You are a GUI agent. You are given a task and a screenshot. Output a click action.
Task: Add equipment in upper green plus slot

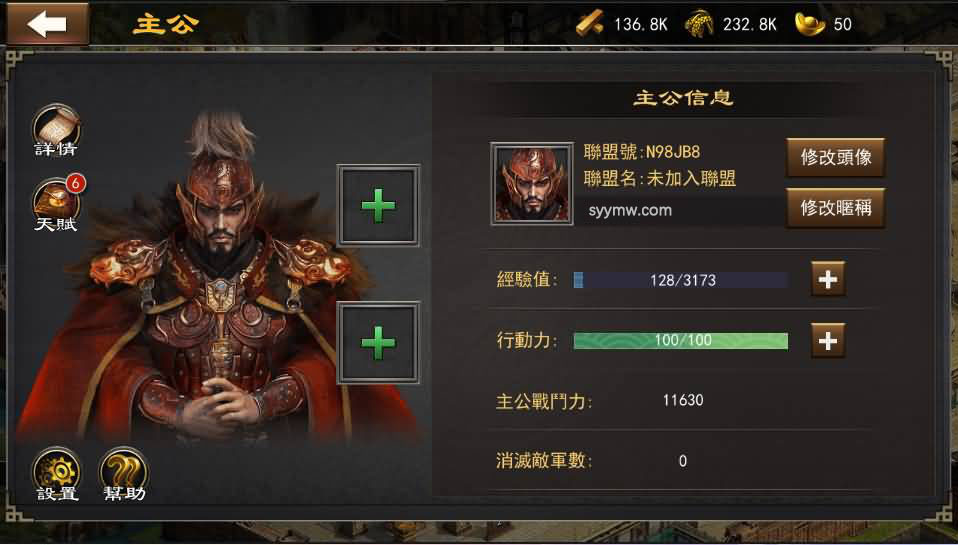(378, 205)
